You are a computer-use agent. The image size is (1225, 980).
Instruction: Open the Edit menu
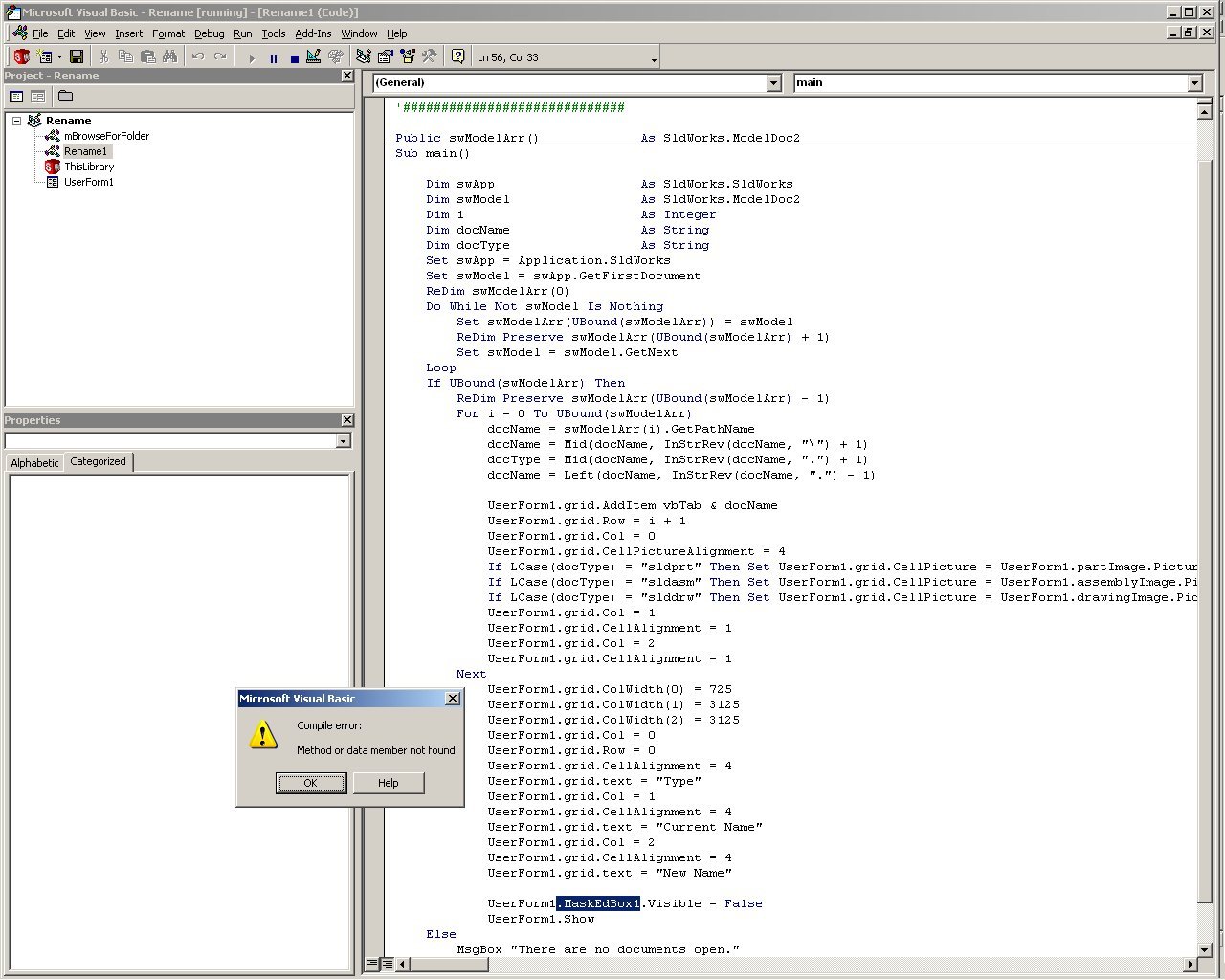tap(66, 33)
